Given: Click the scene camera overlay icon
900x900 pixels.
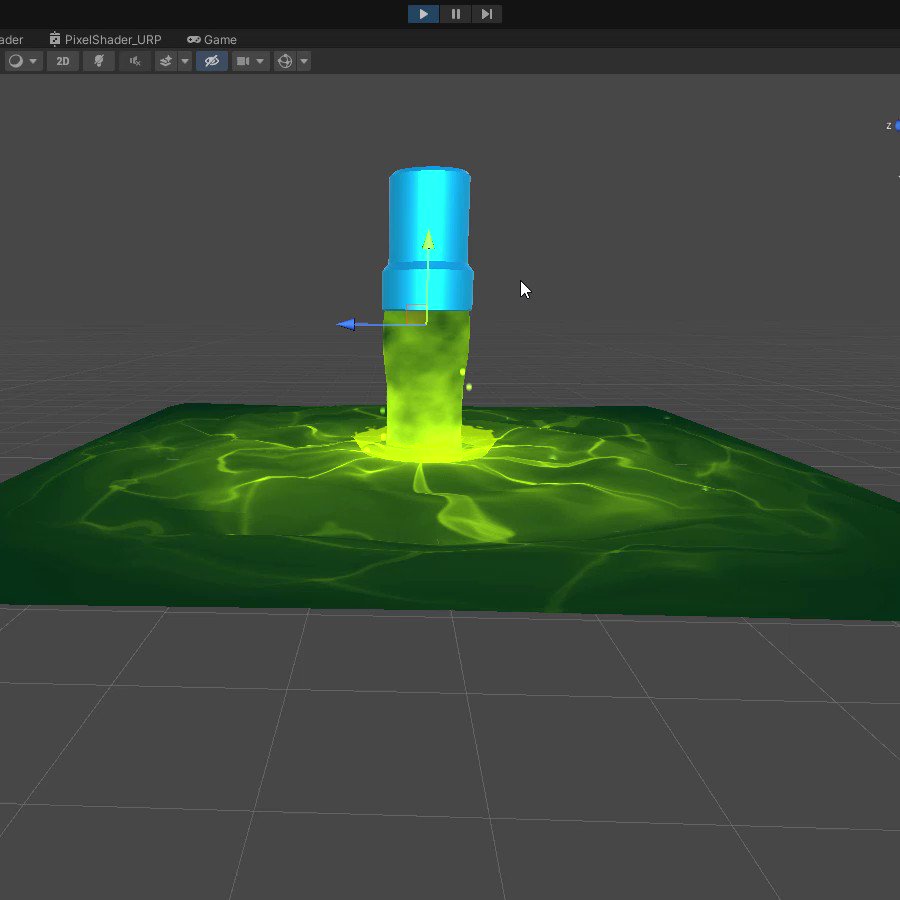Looking at the screenshot, I should [x=241, y=61].
